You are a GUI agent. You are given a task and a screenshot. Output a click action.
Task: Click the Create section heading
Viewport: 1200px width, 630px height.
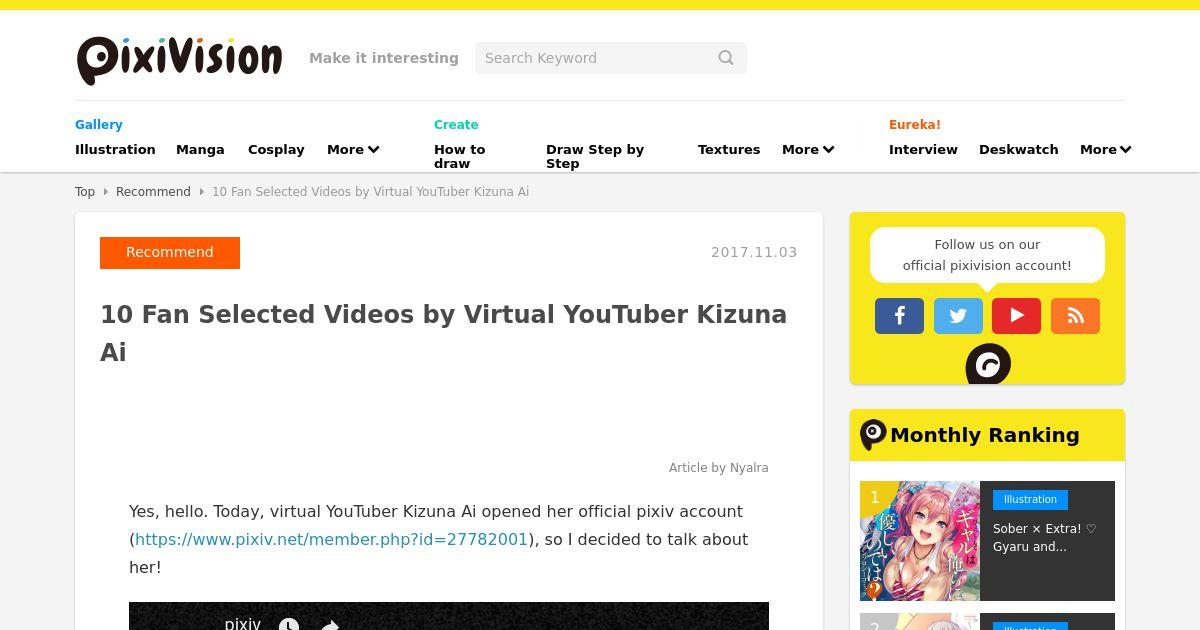coord(456,124)
